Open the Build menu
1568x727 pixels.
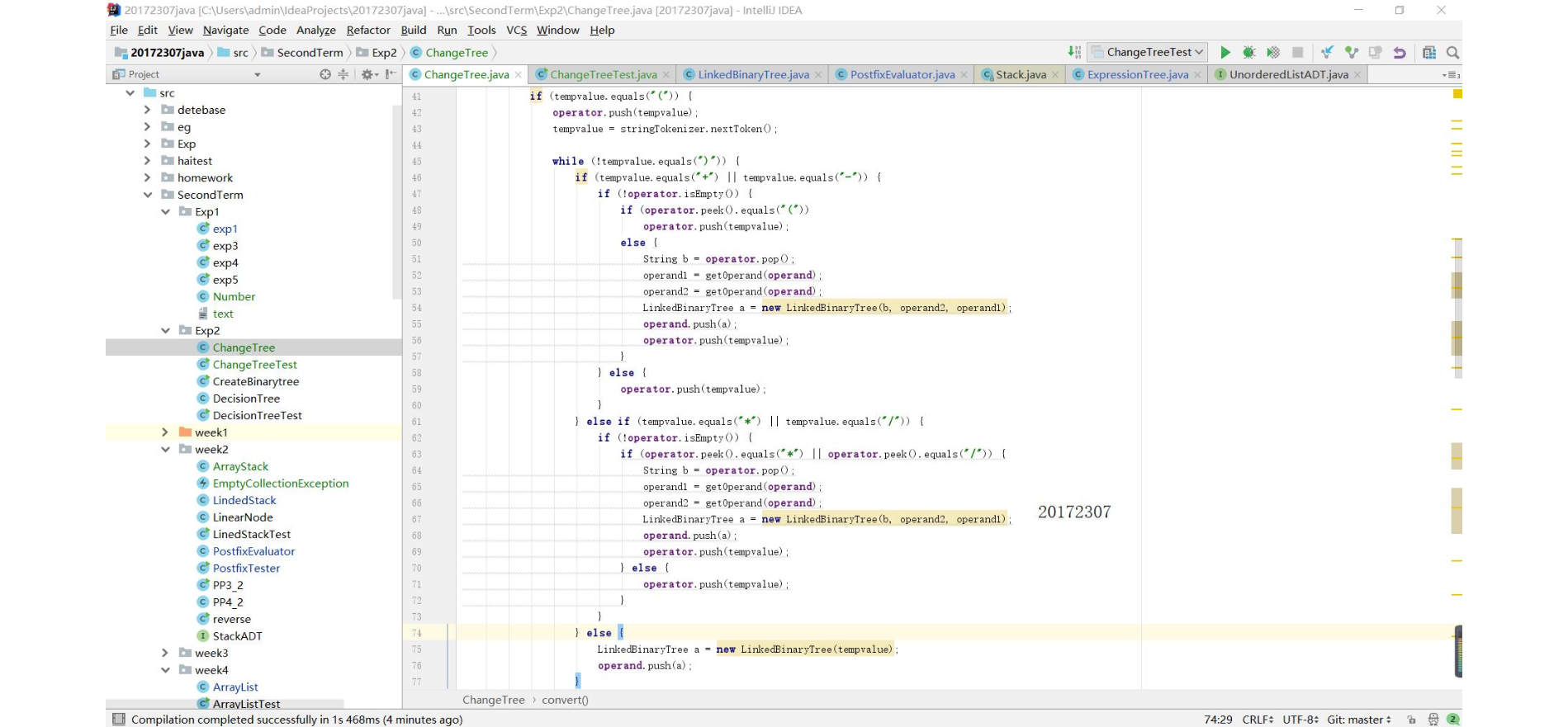coord(414,30)
